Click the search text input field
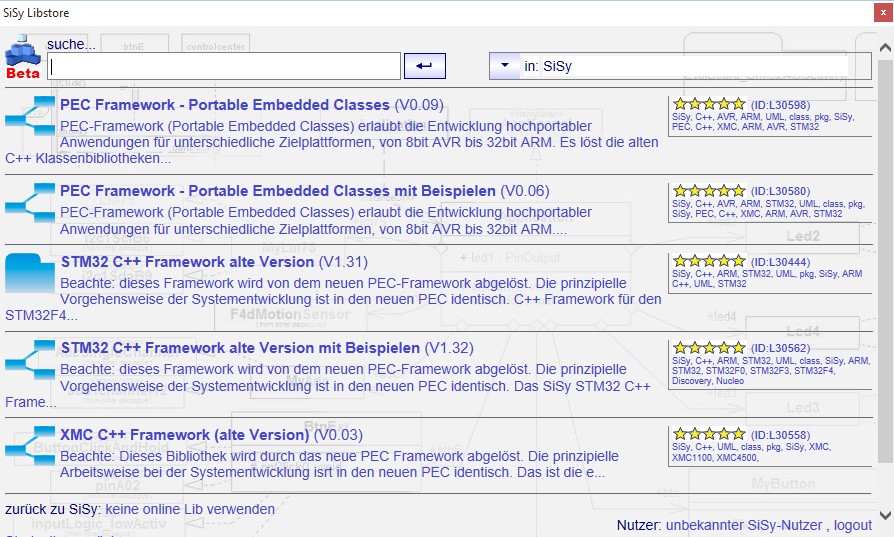 click(x=224, y=67)
